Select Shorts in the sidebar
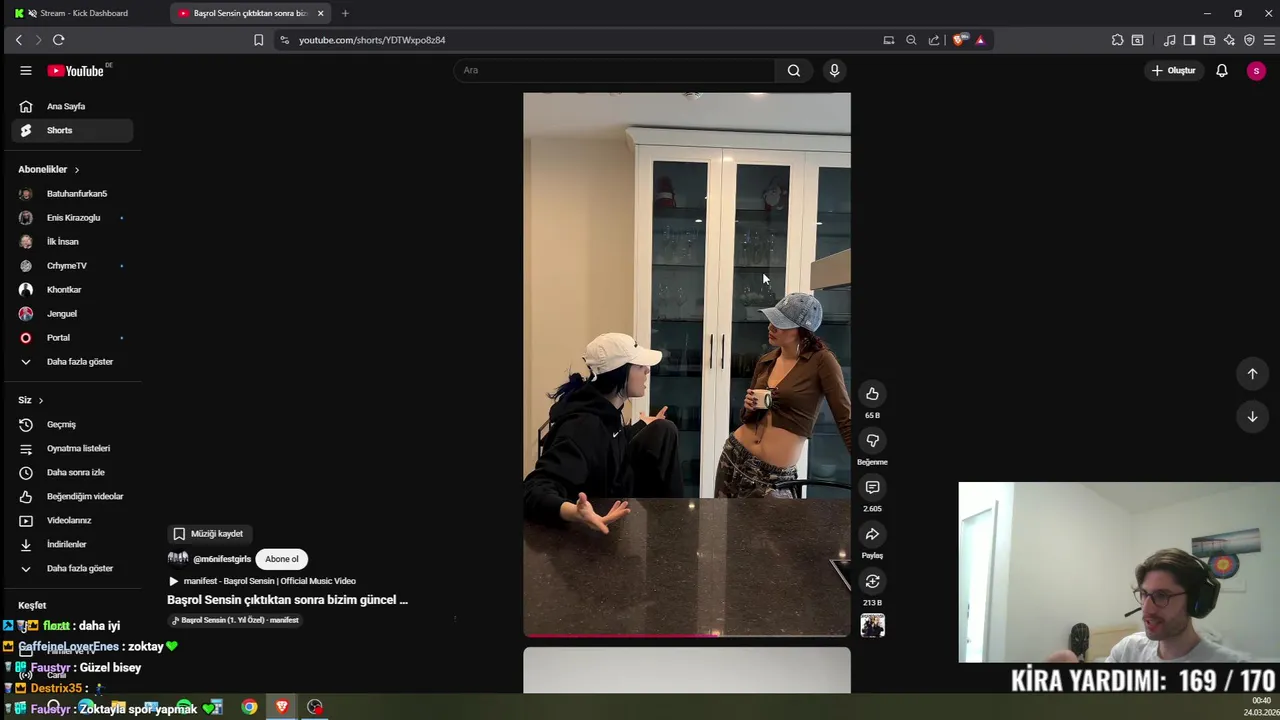The height and width of the screenshot is (720, 1280). (72, 130)
